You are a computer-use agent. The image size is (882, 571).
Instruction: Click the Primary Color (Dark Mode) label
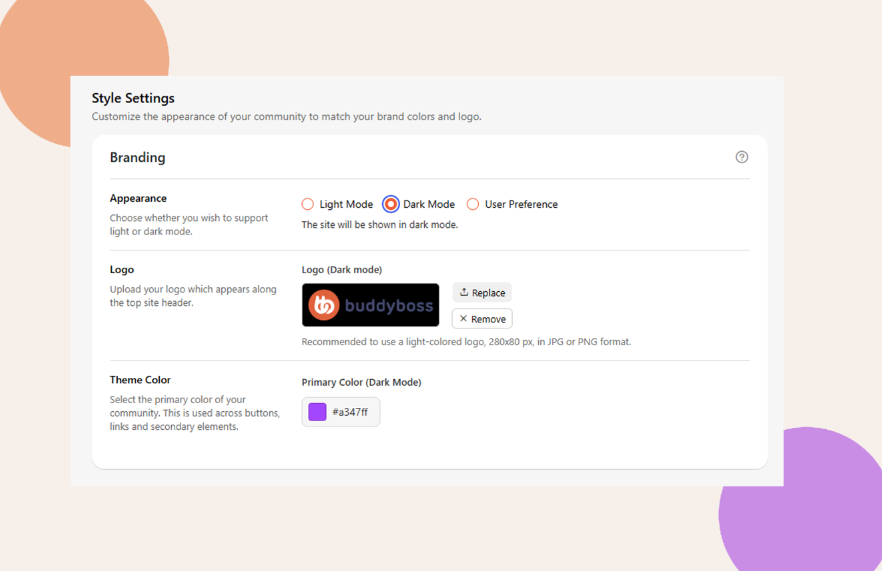tap(361, 382)
